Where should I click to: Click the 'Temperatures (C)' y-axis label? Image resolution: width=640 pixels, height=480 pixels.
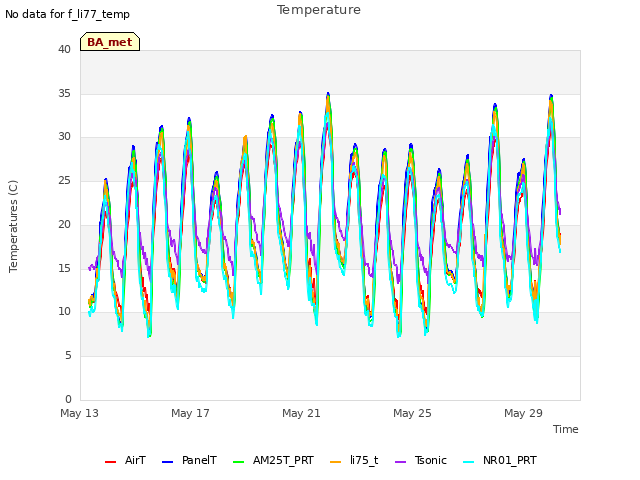pyautogui.click(x=13, y=226)
